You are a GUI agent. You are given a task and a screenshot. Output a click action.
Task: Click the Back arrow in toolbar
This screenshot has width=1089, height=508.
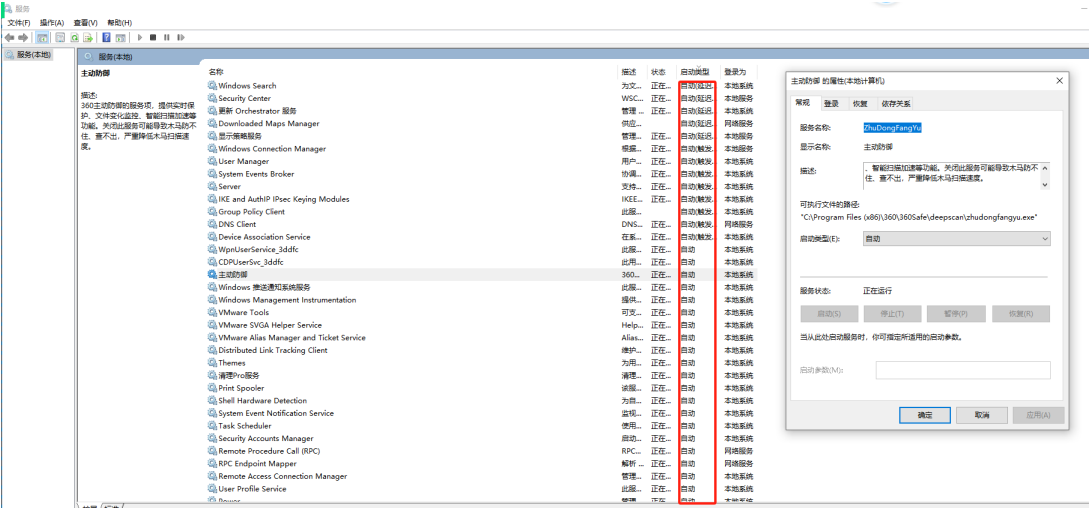pyautogui.click(x=10, y=38)
